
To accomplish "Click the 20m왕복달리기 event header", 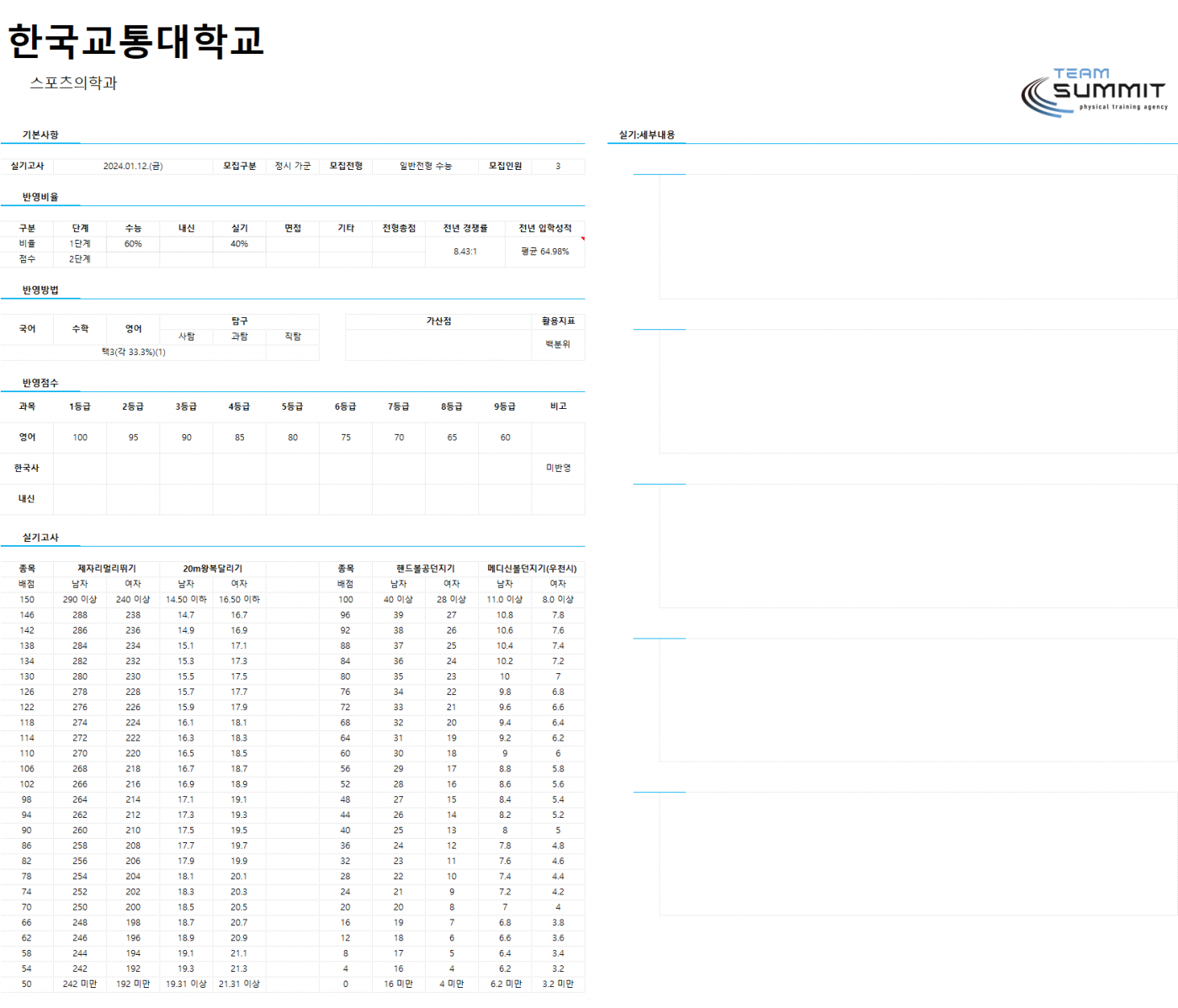I will coord(213,569).
